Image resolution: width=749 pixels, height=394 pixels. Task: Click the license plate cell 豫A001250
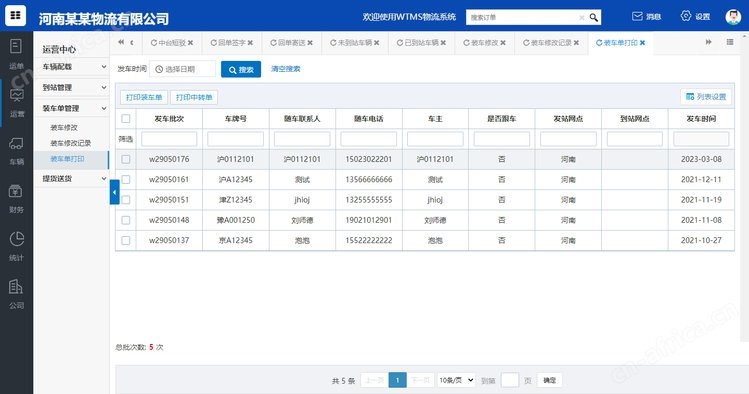click(236, 220)
